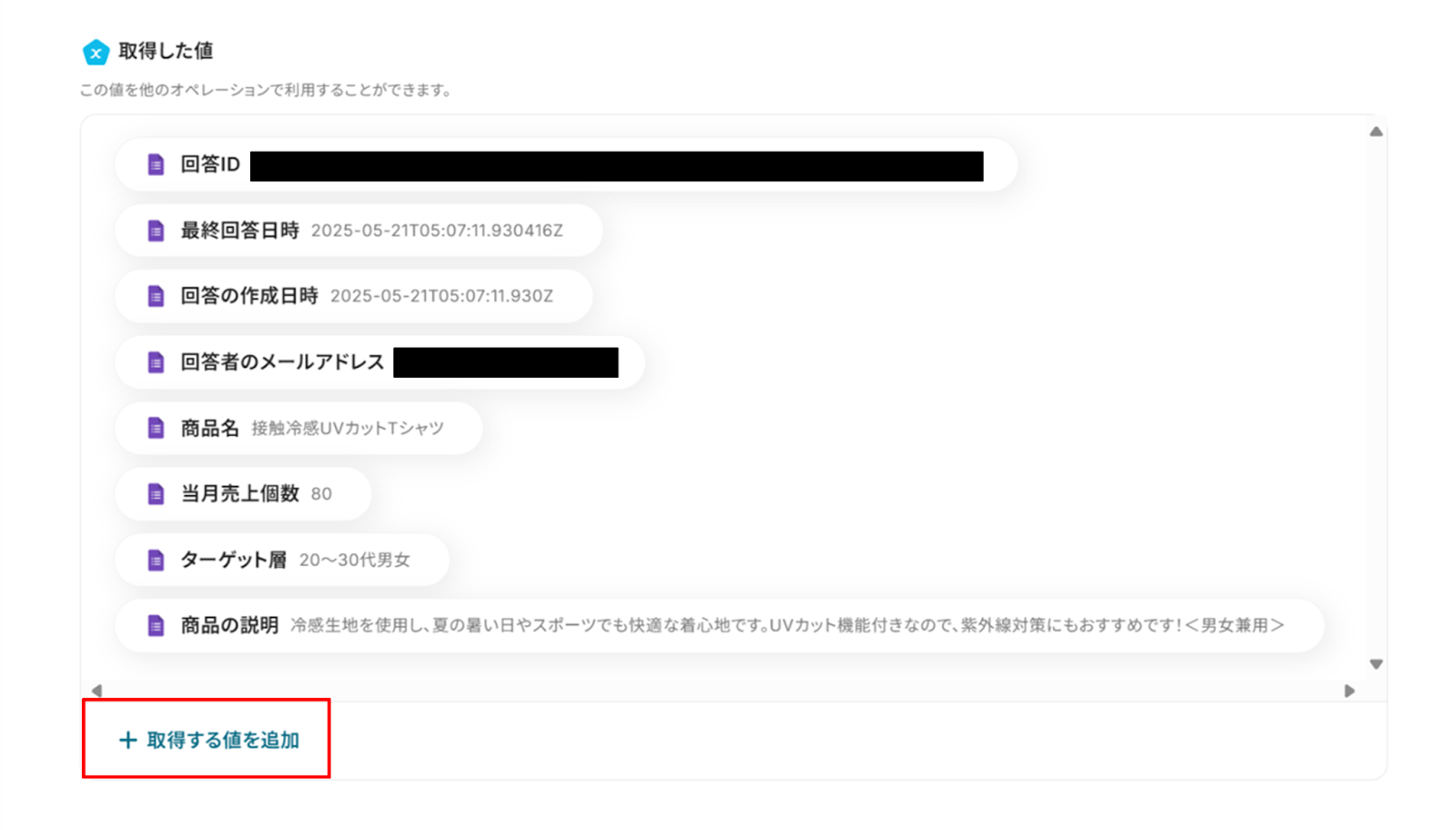Click the form icon beside 商品の説明
This screenshot has height=830, width=1456.
156,625
